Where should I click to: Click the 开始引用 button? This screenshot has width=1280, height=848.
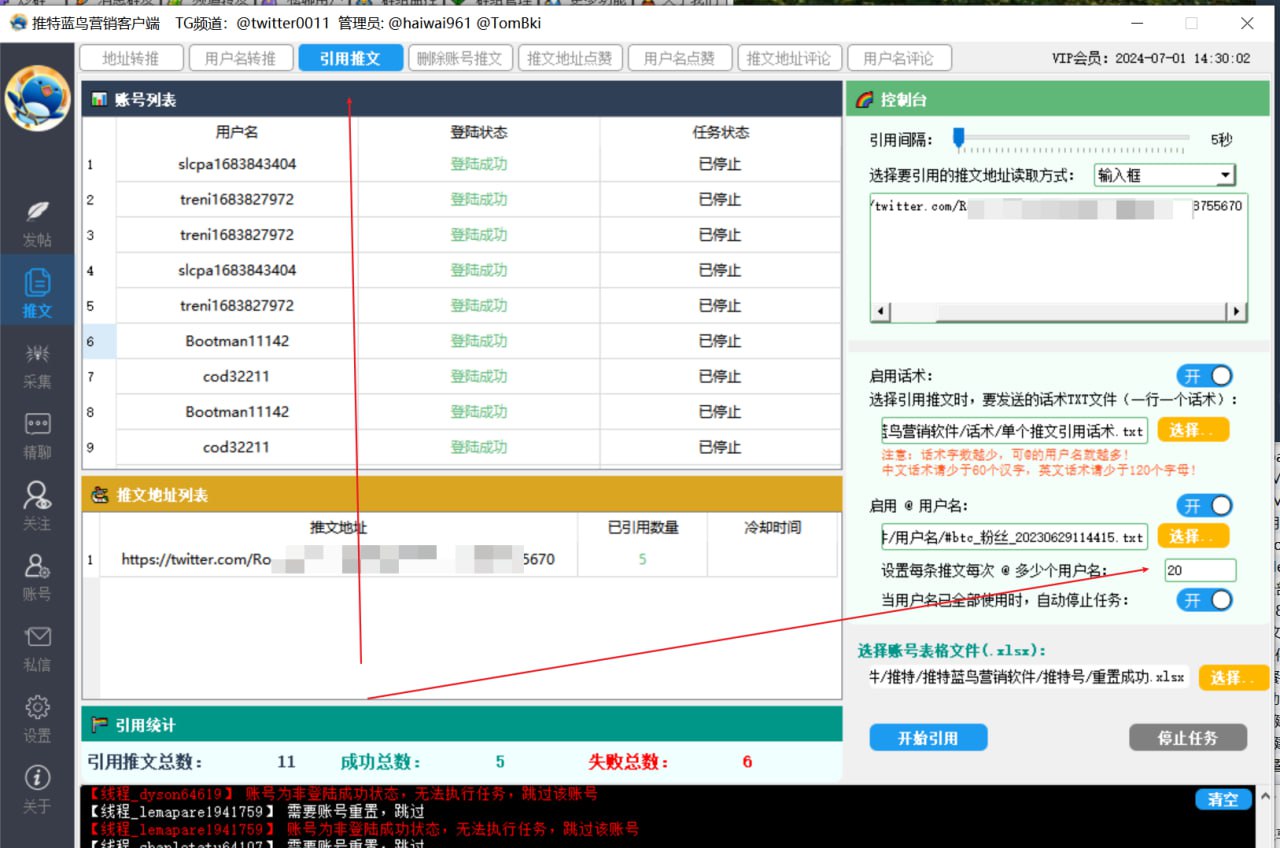[928, 738]
